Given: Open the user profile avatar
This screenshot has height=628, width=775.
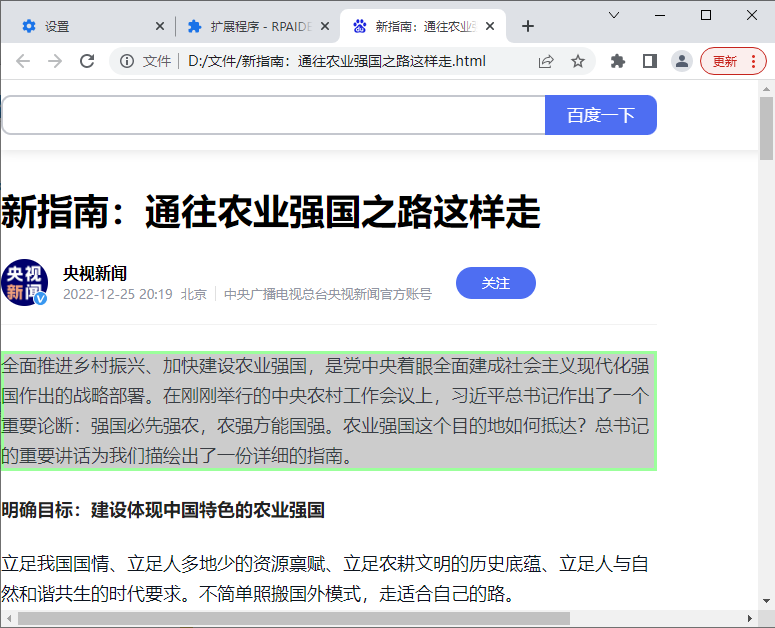Looking at the screenshot, I should pos(682,61).
